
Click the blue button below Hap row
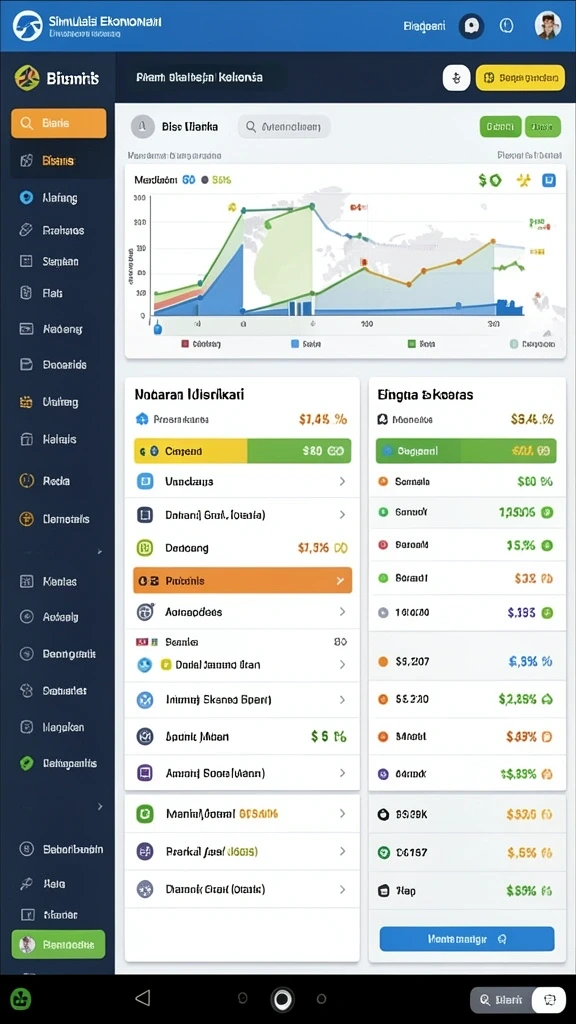pos(467,939)
